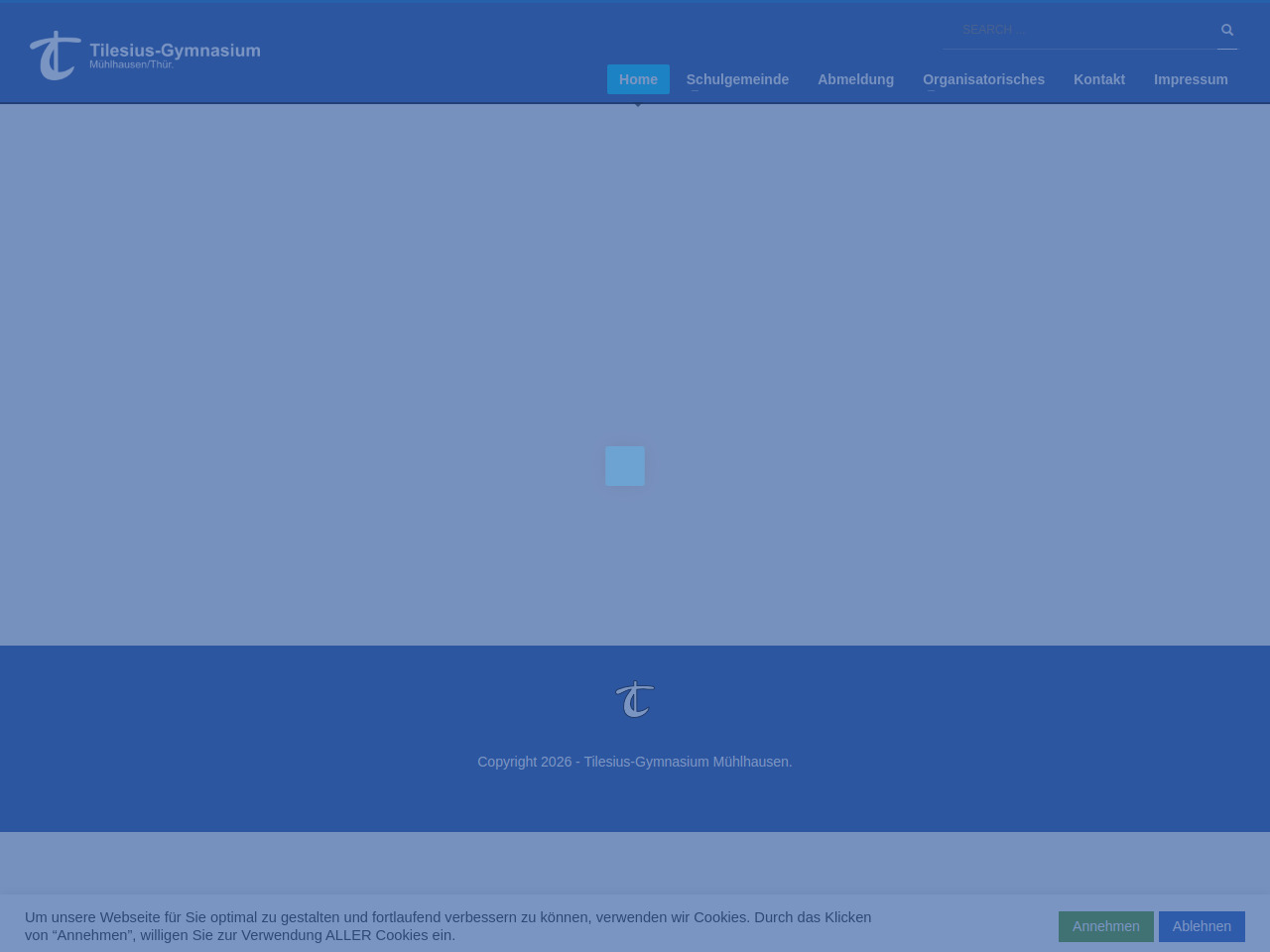Focus the Search input field

point(1079,30)
